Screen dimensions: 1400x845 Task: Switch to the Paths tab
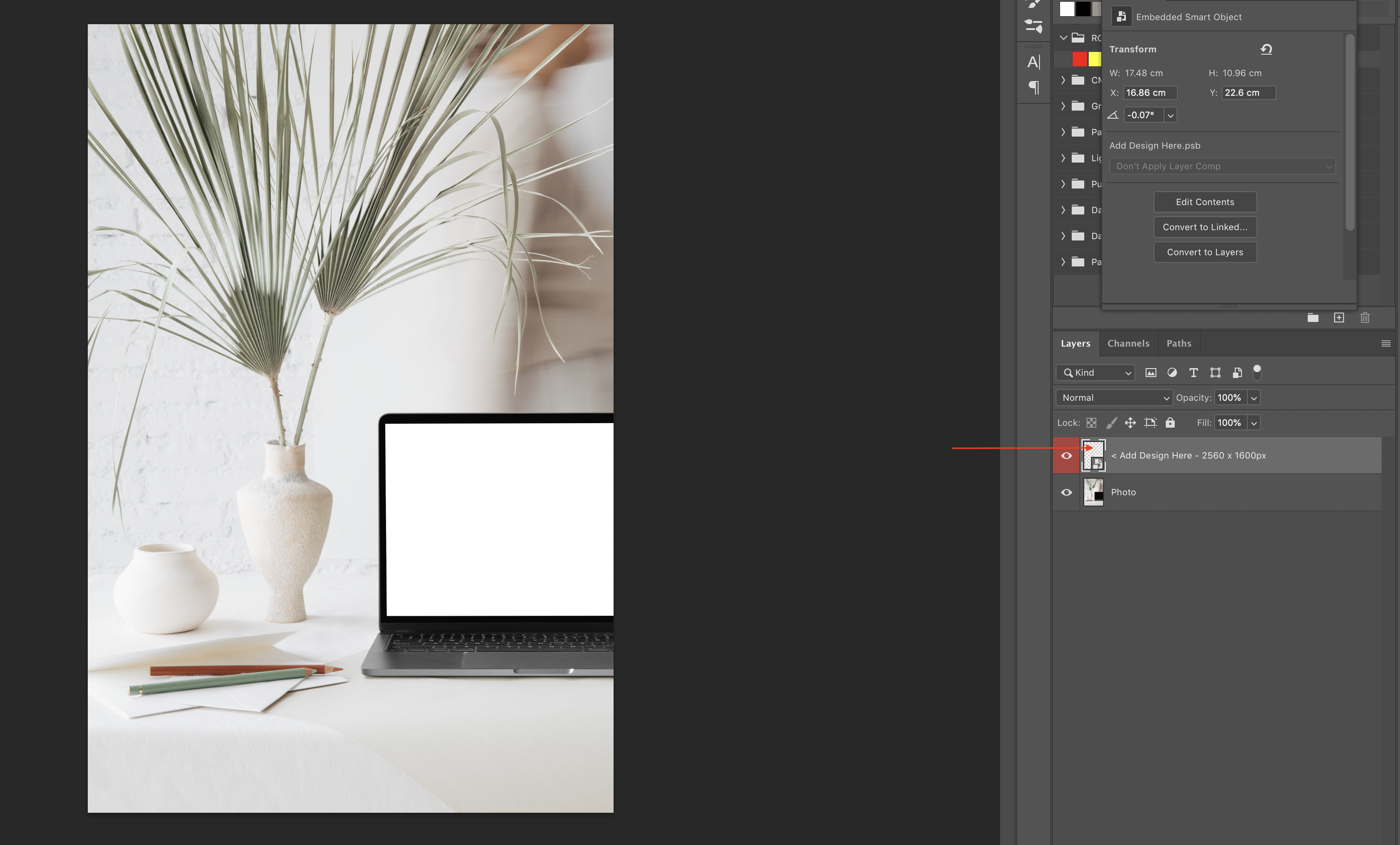(1178, 343)
